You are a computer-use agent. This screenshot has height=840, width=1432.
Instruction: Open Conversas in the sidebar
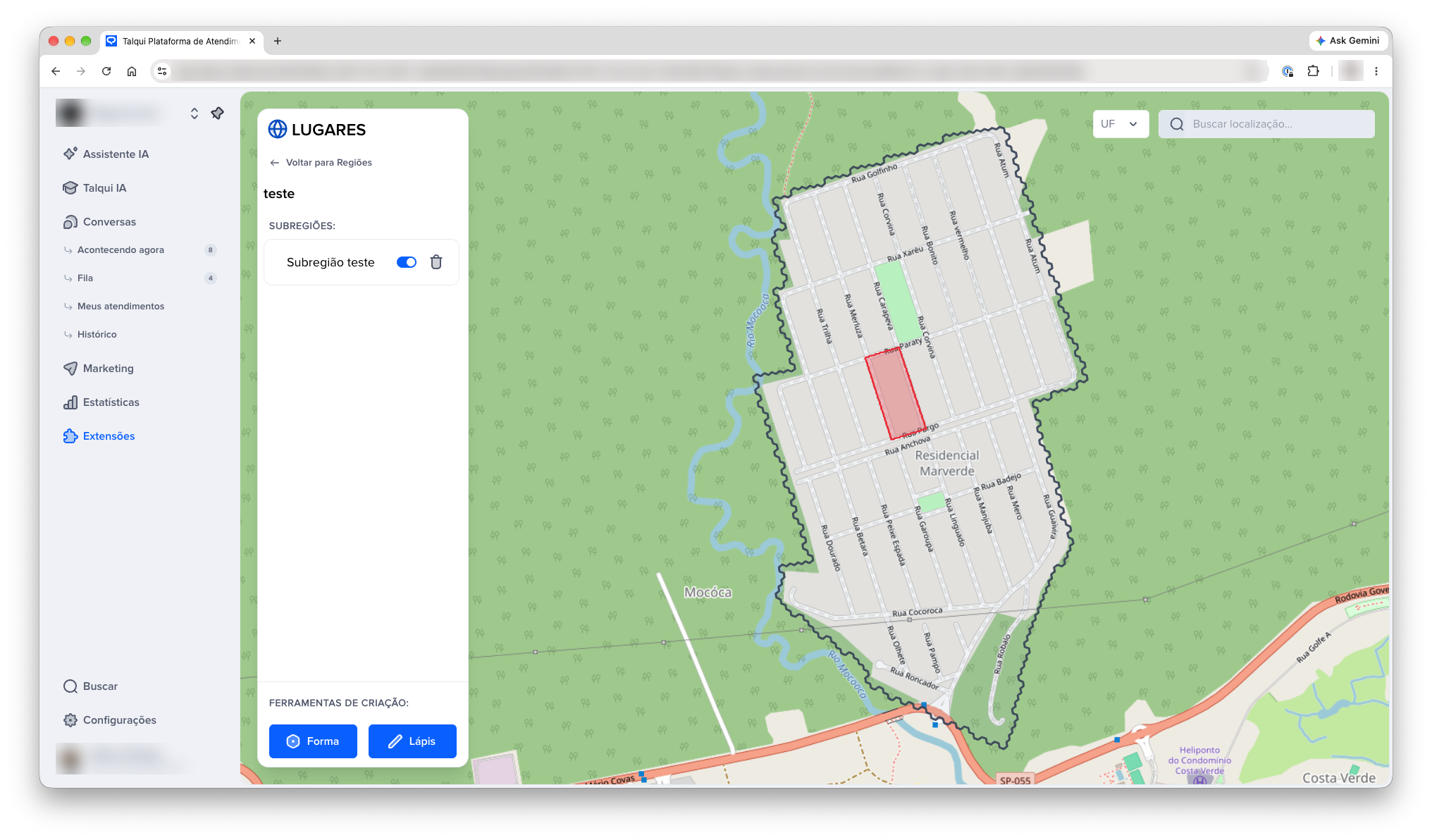pos(109,221)
